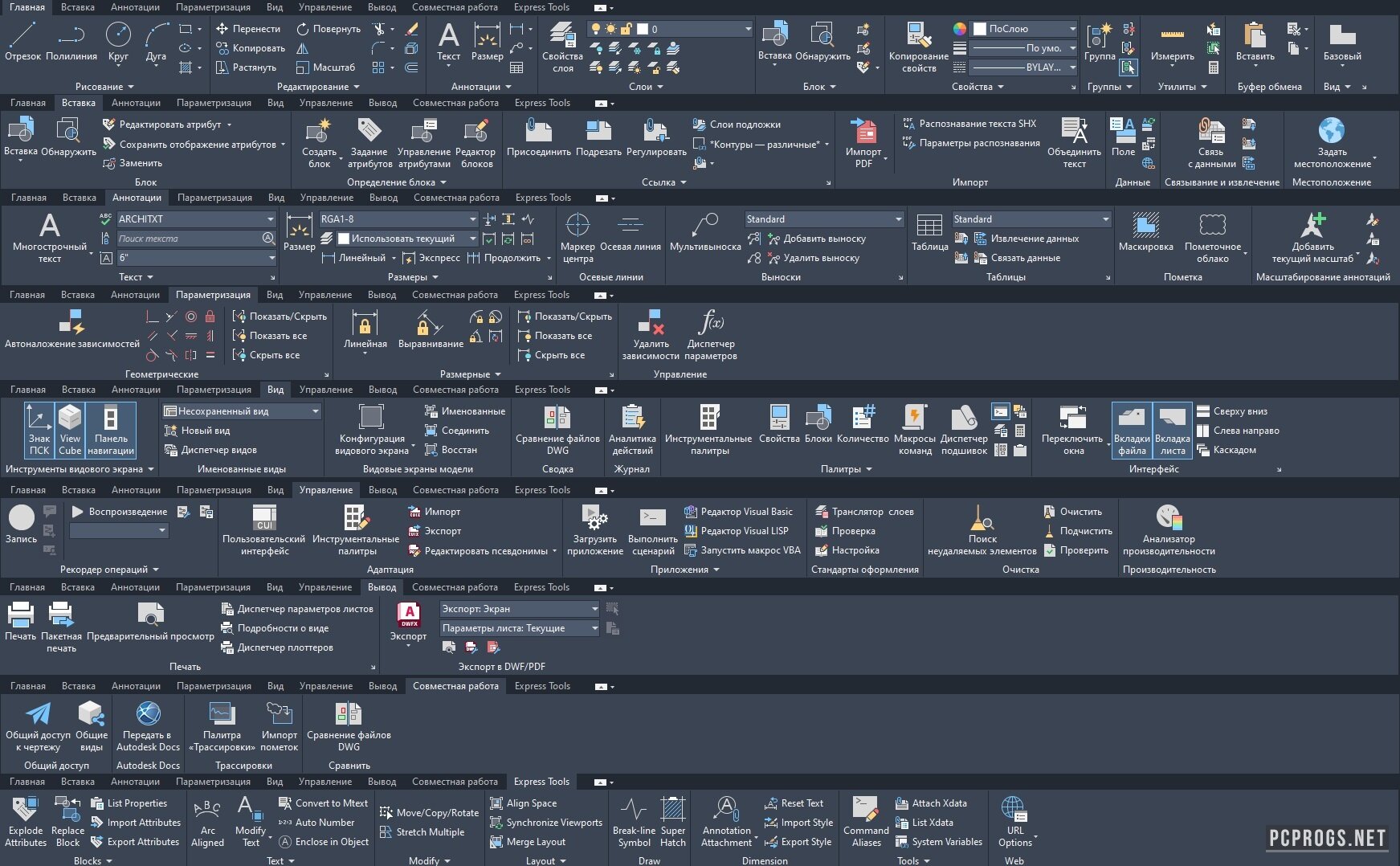The image size is (1400, 866).
Task: Select the Мультивыноска multileader tool
Action: tap(704, 233)
